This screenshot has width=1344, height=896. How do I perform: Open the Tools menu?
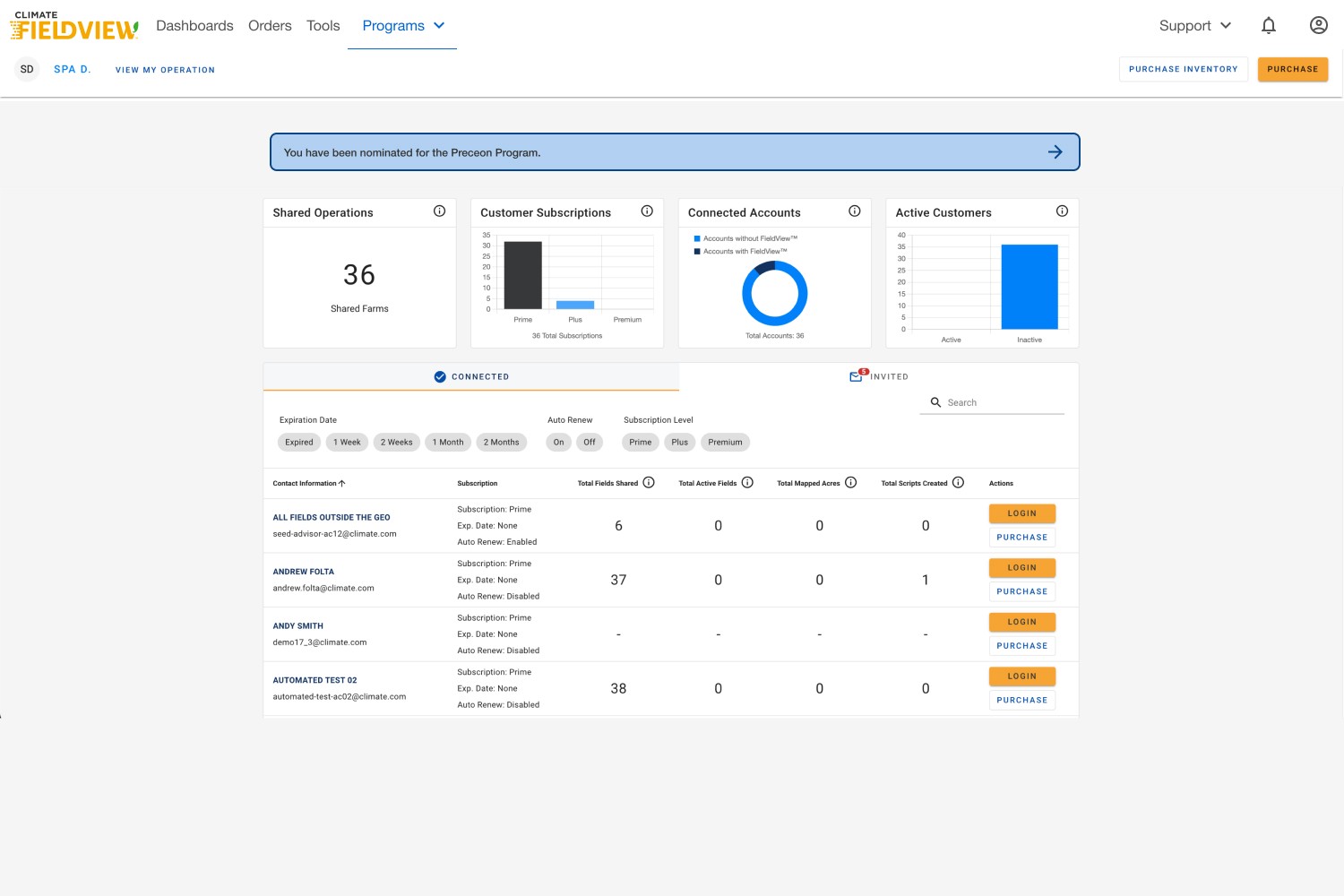pyautogui.click(x=323, y=25)
